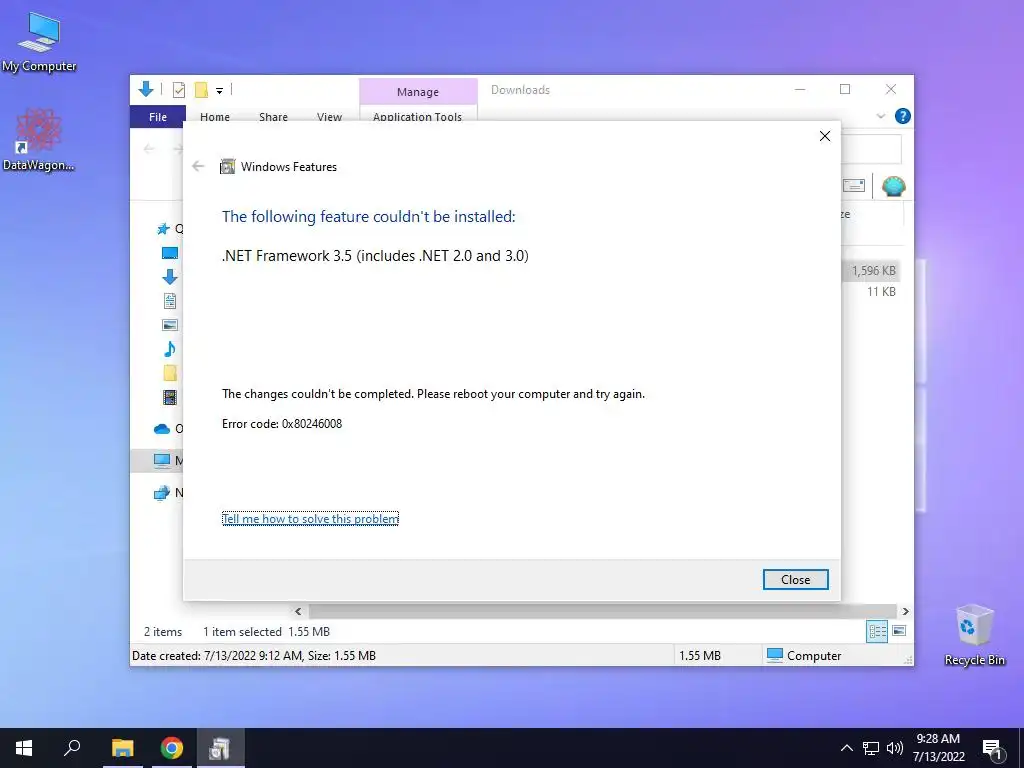Click the Windows Start button
Viewport: 1024px width, 768px height.
(24, 748)
